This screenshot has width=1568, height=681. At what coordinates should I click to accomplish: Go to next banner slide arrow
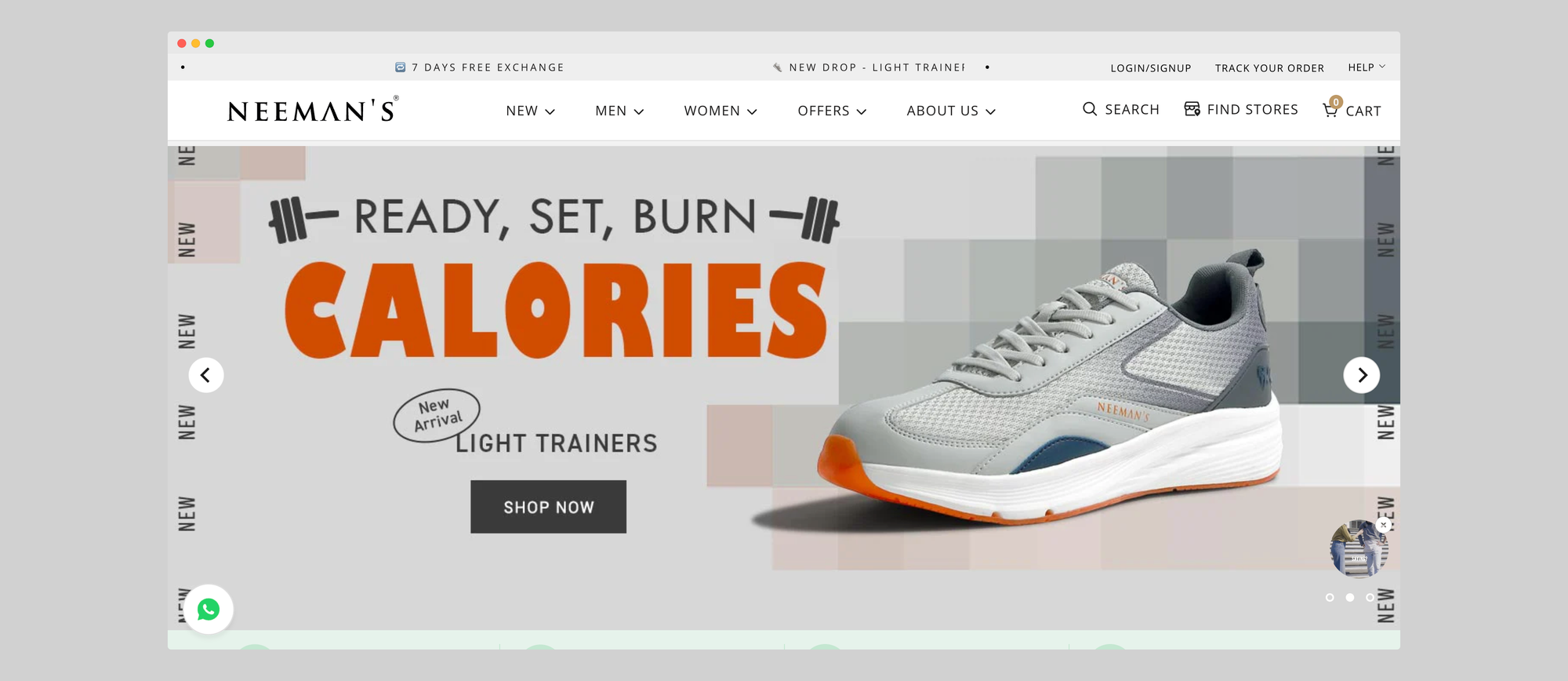click(1362, 375)
